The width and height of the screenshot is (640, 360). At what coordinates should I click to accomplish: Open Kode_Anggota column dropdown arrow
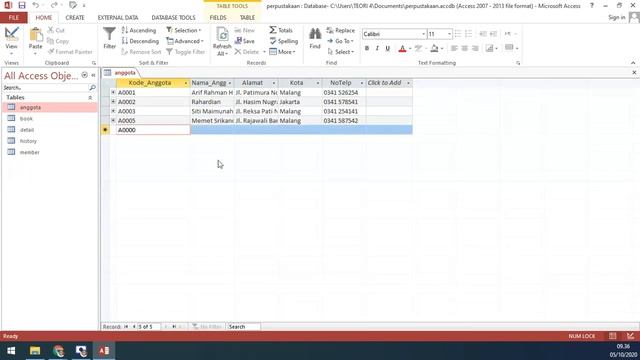(186, 83)
